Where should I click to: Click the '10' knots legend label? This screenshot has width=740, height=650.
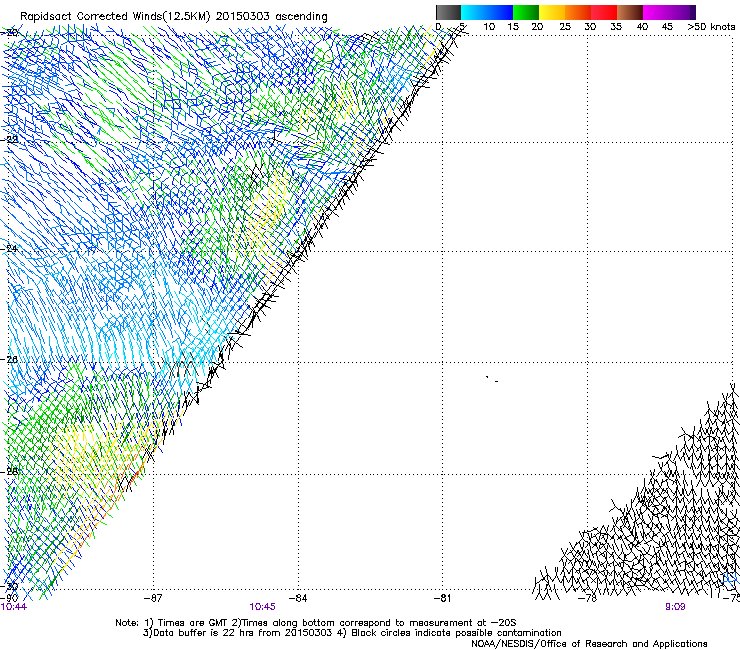[489, 26]
